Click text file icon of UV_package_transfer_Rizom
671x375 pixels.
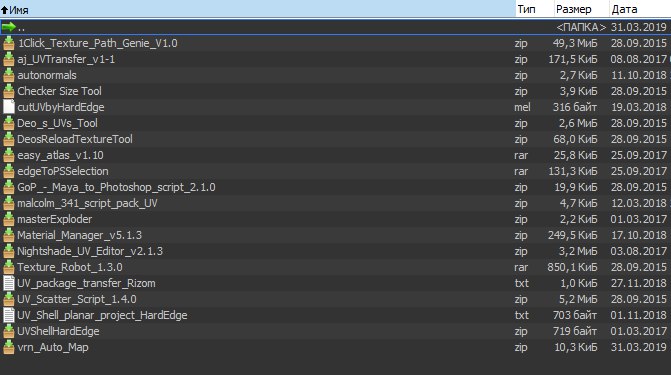(x=9, y=283)
